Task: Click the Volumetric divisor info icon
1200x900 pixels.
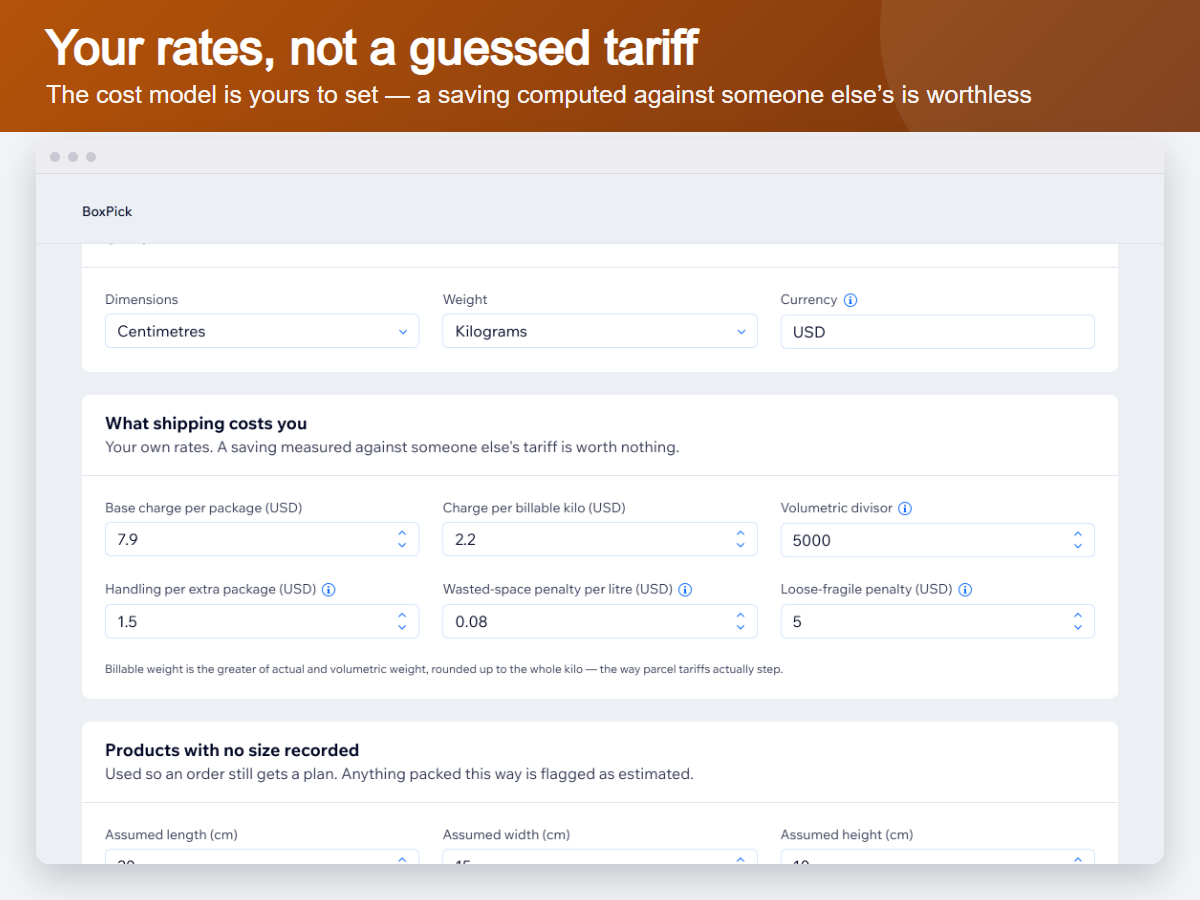Action: pos(905,508)
